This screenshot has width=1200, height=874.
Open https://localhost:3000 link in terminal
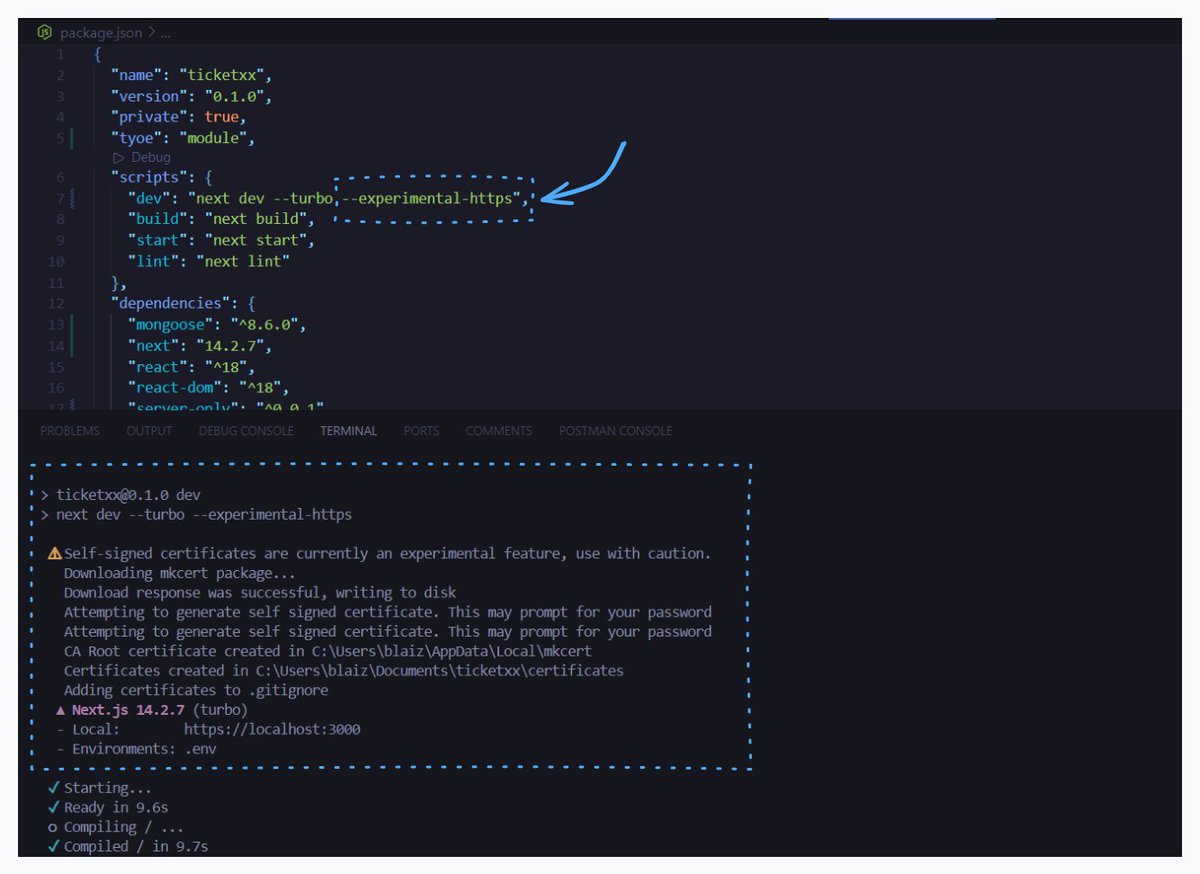pyautogui.click(x=272, y=730)
